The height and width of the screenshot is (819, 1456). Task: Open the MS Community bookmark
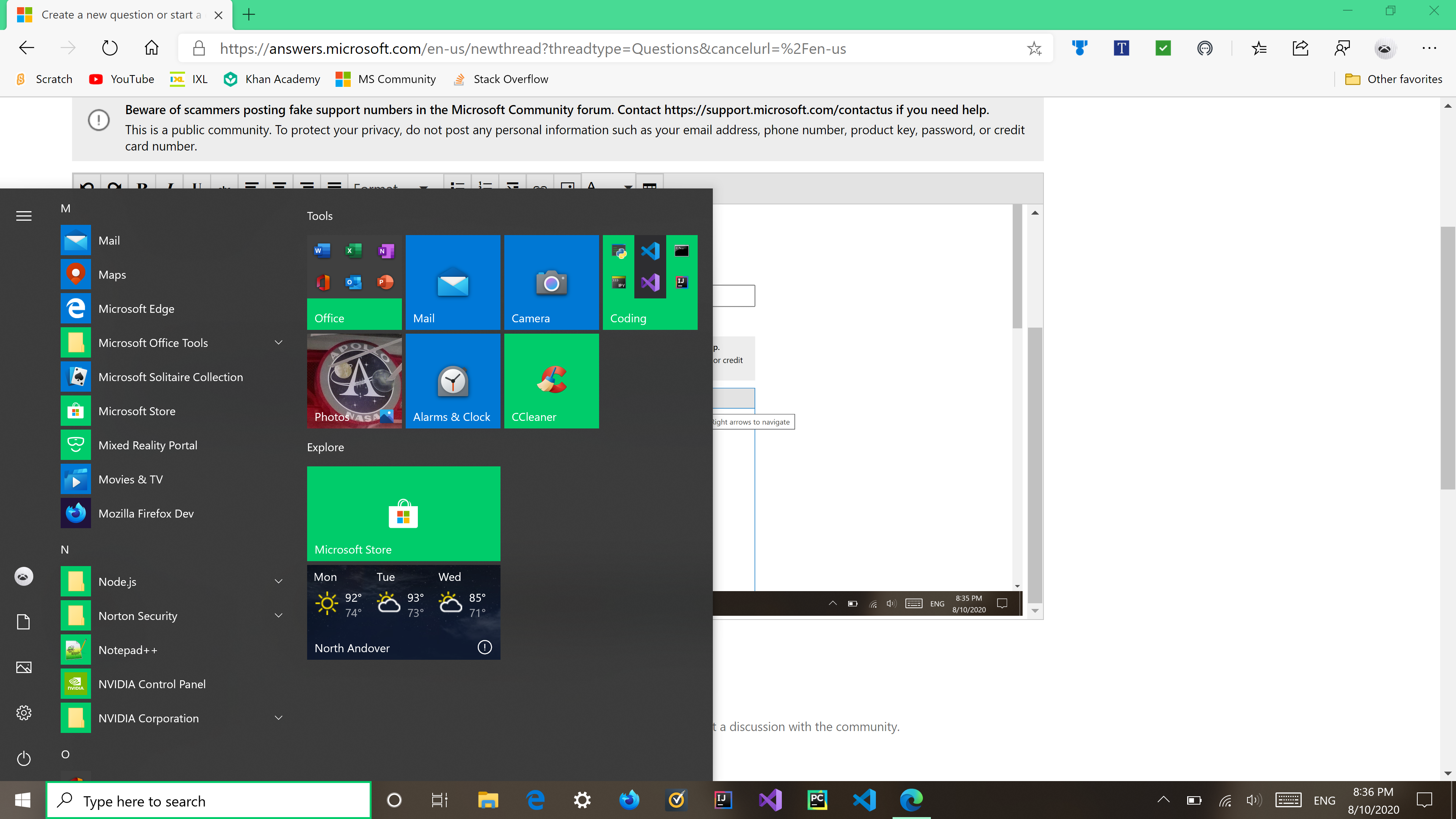tap(386, 79)
